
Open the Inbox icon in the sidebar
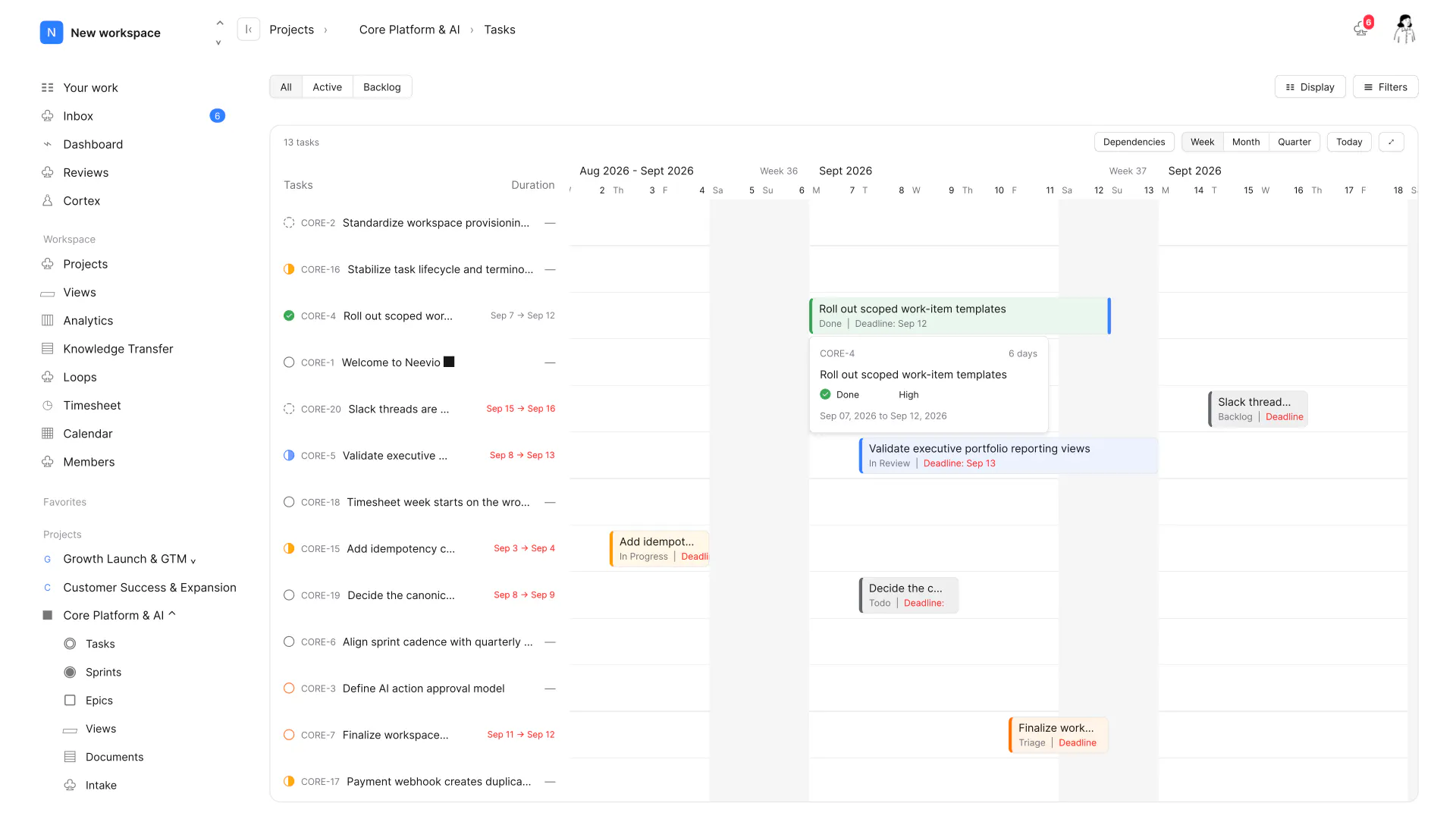pyautogui.click(x=48, y=116)
